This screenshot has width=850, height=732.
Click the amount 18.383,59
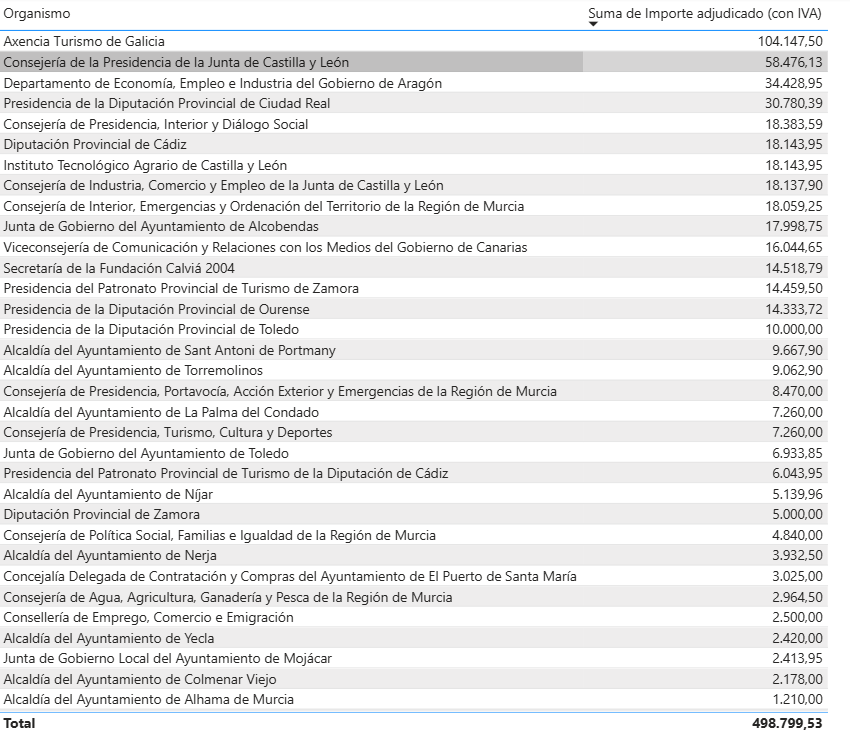pyautogui.click(x=794, y=124)
